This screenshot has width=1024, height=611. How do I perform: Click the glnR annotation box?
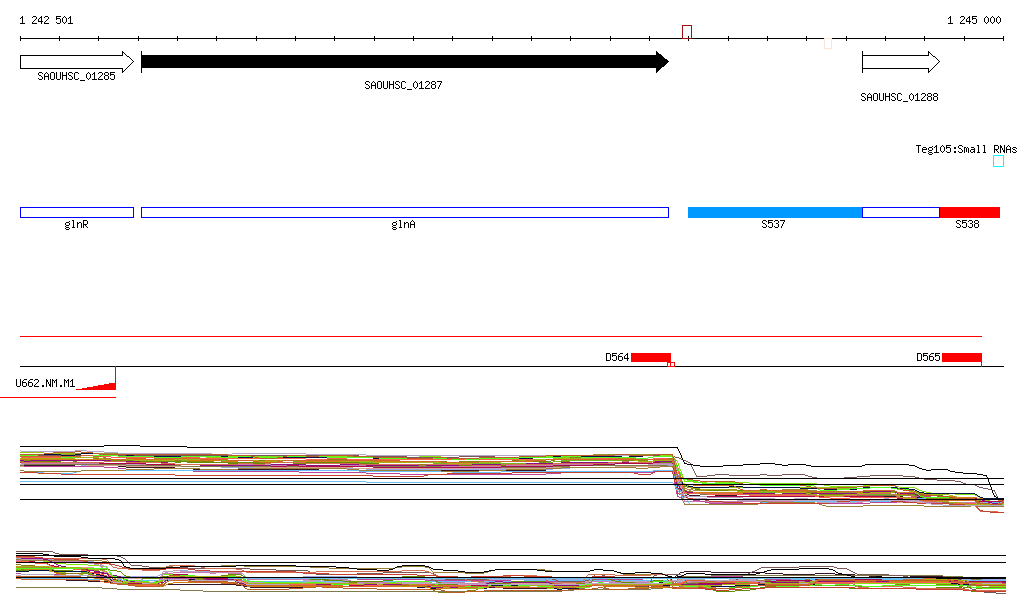pos(76,212)
